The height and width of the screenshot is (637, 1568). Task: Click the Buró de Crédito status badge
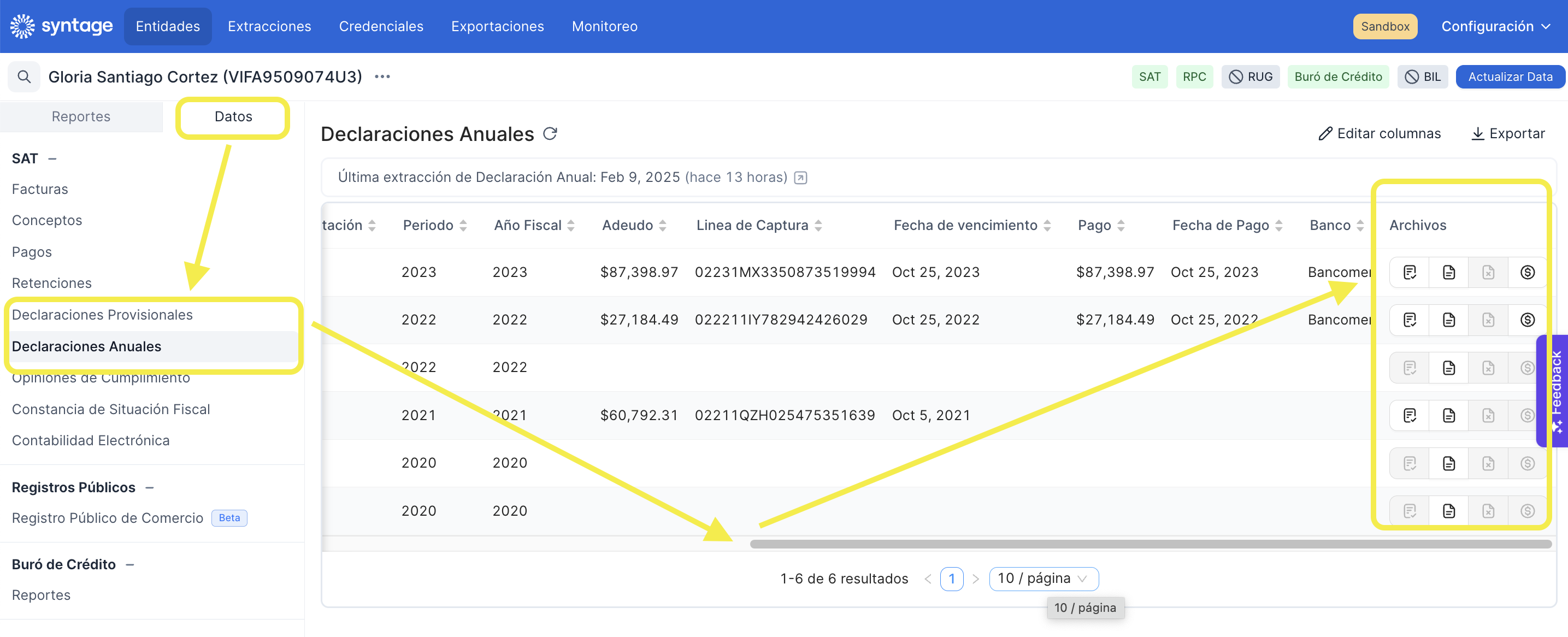[1338, 76]
